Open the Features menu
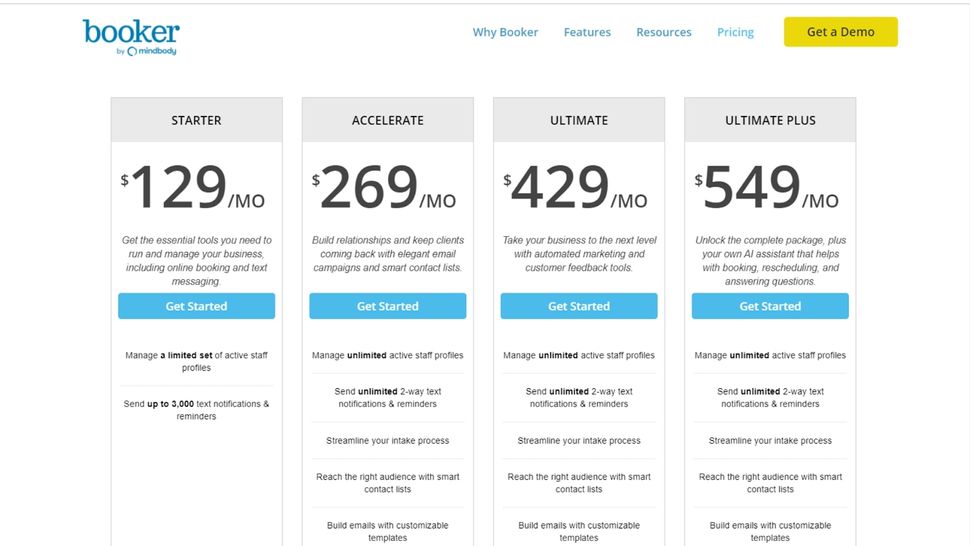Image resolution: width=970 pixels, height=546 pixels. pyautogui.click(x=587, y=32)
